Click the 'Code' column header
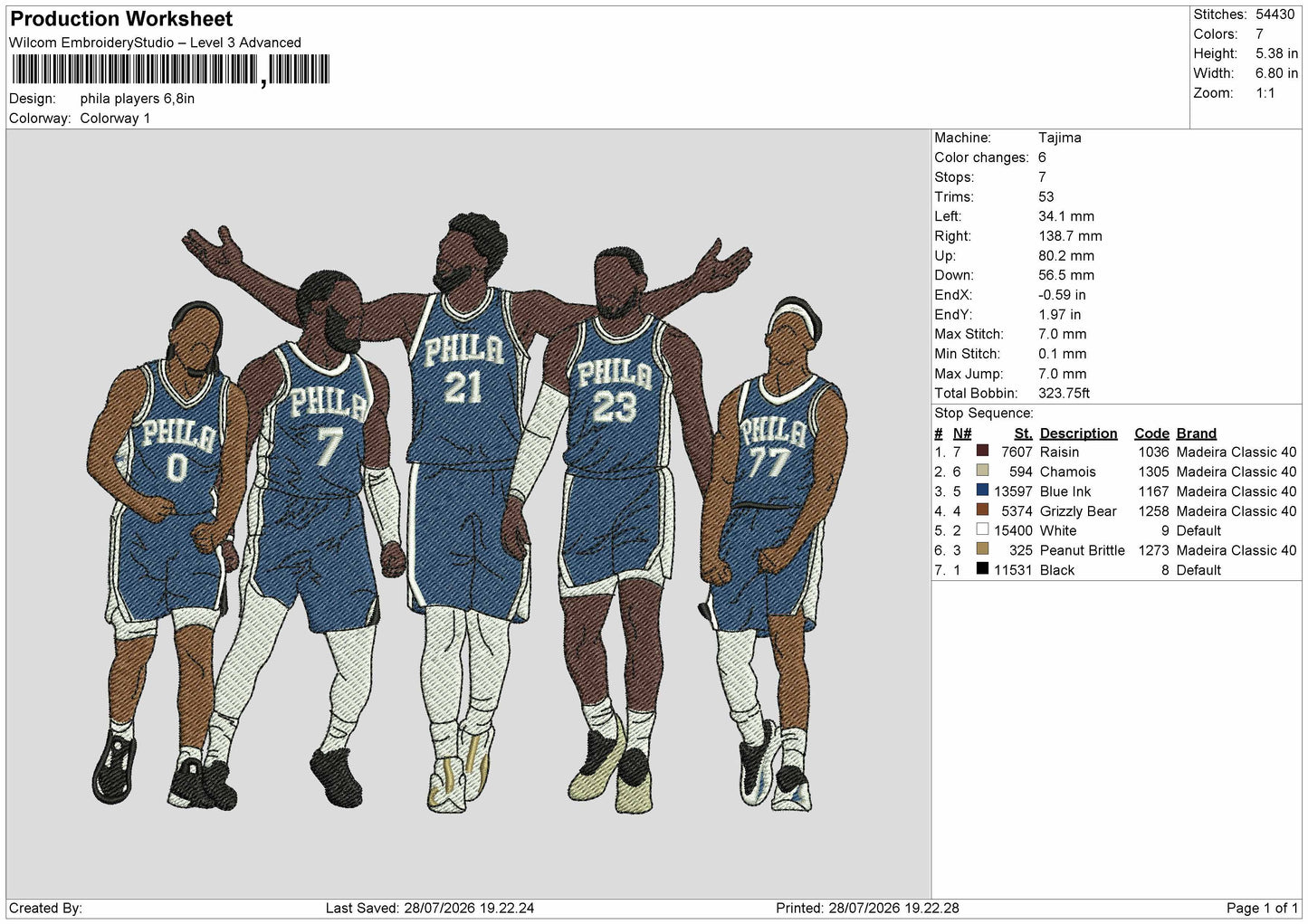1308x924 pixels. pyautogui.click(x=1151, y=433)
